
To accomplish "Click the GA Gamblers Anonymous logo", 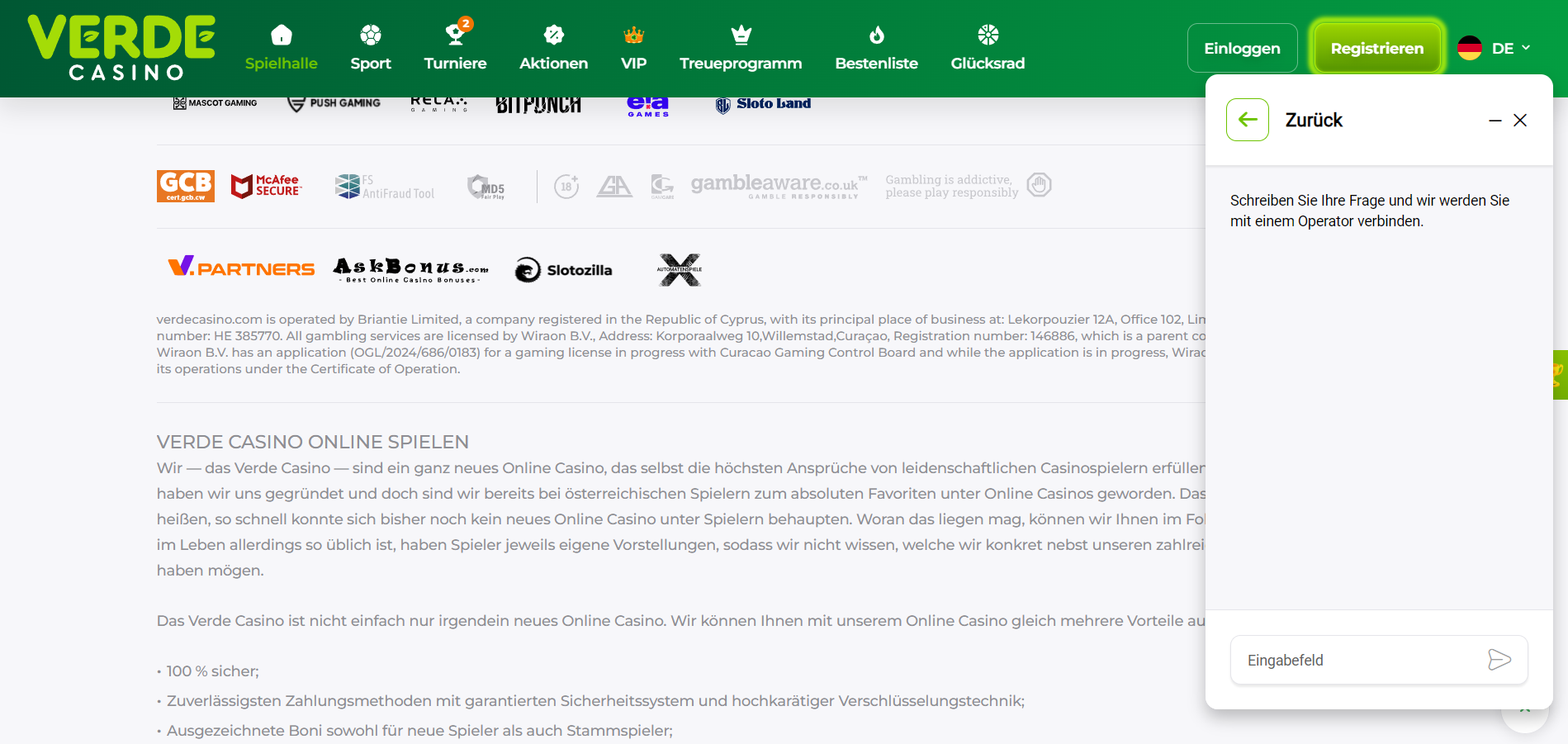I will click(614, 187).
